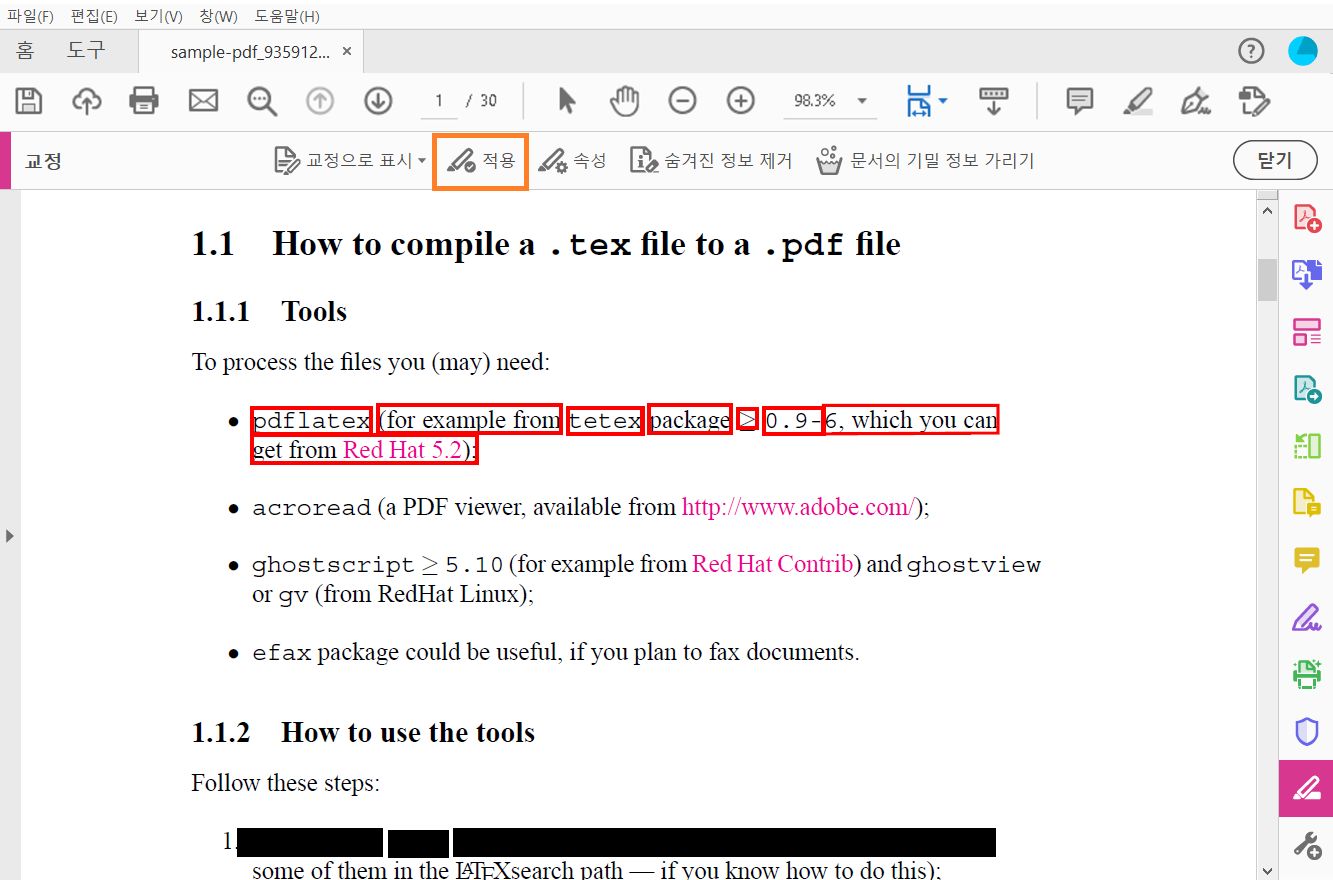
Task: Click the stamp tool icon
Action: (1254, 100)
